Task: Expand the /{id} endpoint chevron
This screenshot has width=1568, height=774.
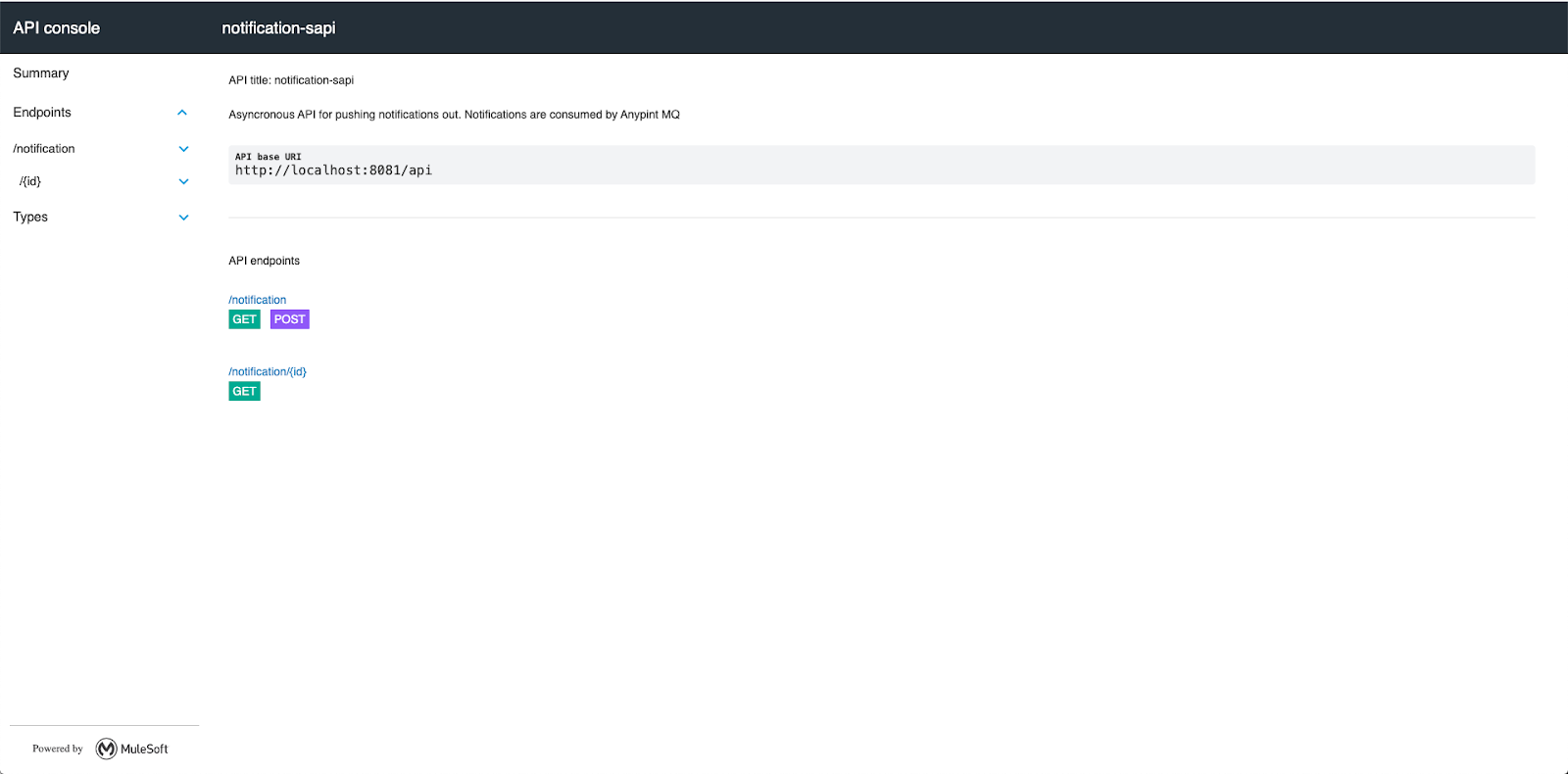Action: coord(183,181)
